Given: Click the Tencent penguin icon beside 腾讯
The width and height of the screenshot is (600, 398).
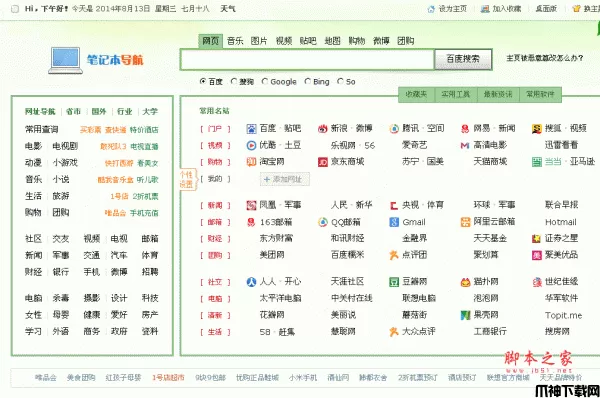Looking at the screenshot, I should [394, 129].
